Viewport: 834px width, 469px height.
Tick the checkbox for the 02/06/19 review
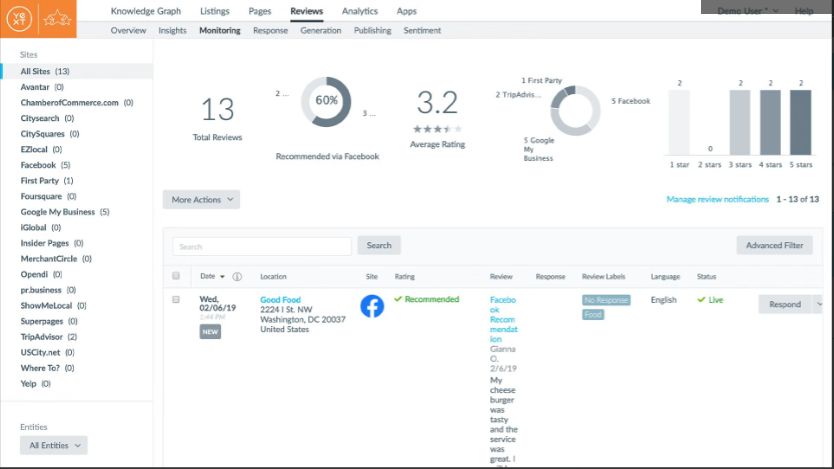(x=176, y=300)
